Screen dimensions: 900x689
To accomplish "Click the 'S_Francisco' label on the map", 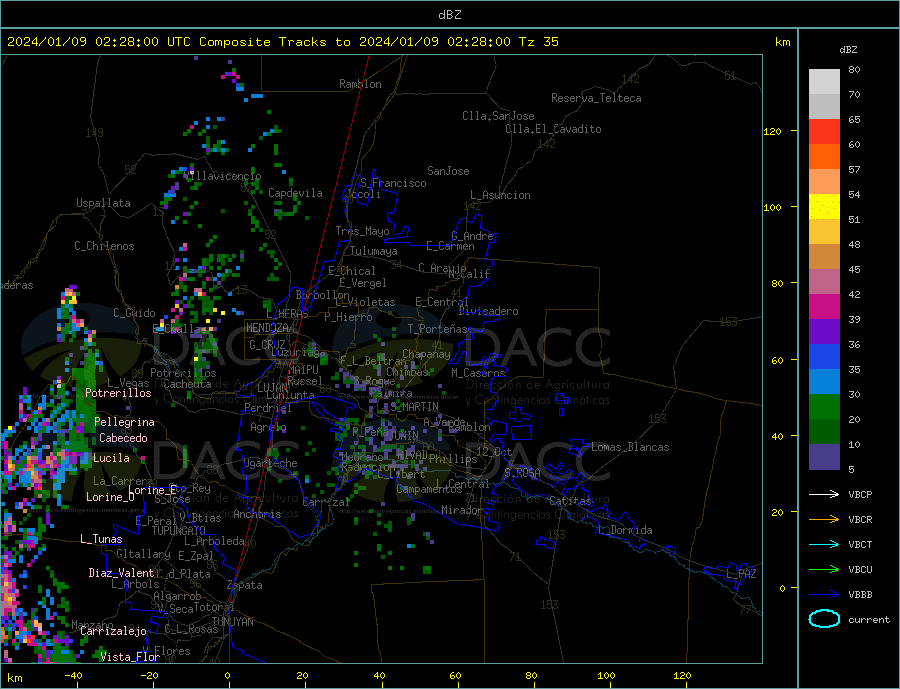I will coord(393,183).
